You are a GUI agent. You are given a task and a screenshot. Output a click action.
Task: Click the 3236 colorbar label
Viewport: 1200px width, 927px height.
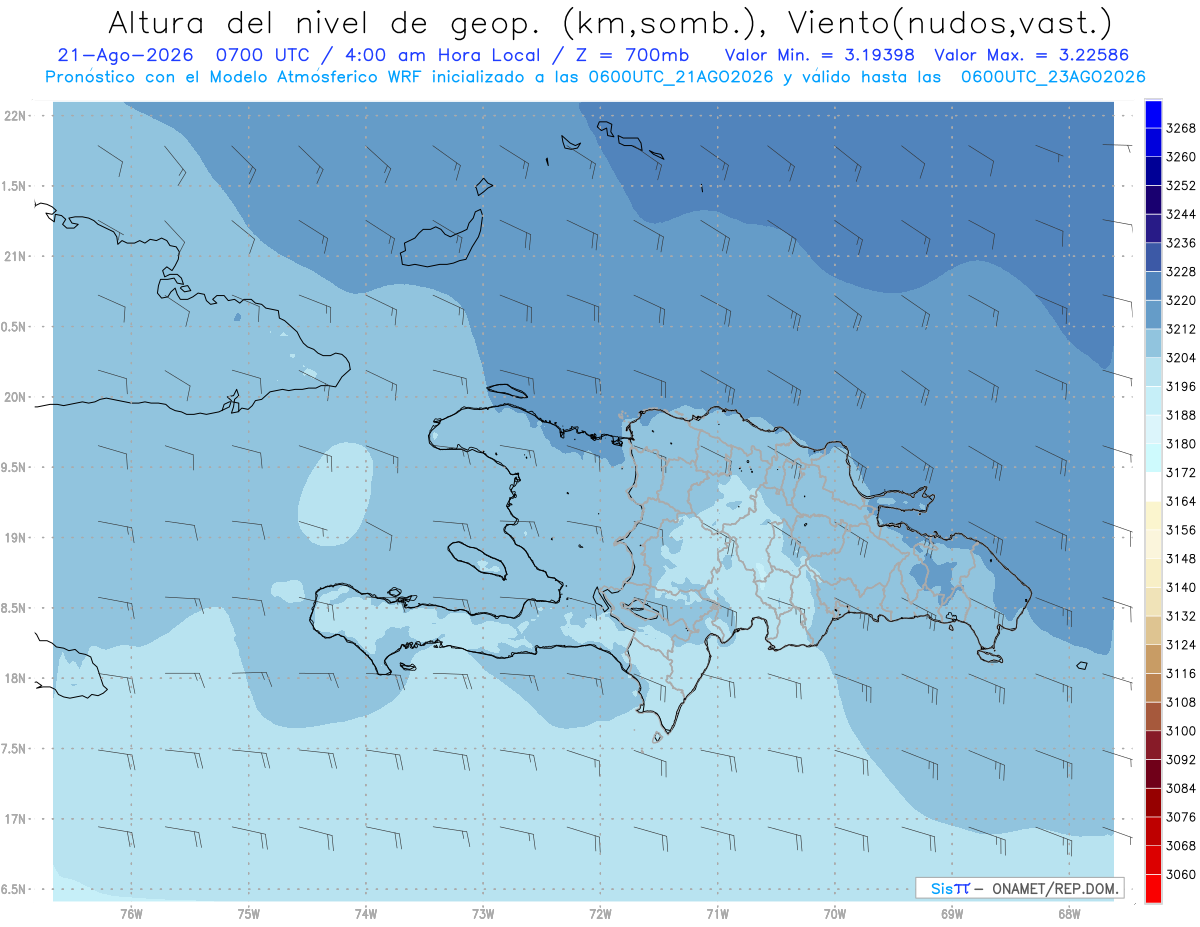[x=1181, y=243]
